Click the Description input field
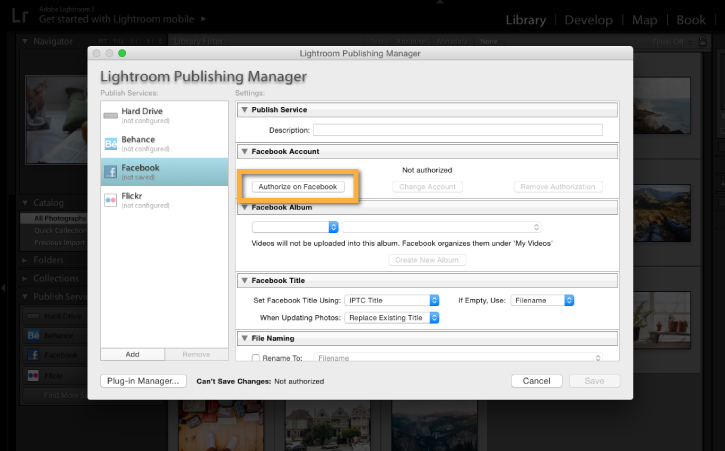 (458, 130)
